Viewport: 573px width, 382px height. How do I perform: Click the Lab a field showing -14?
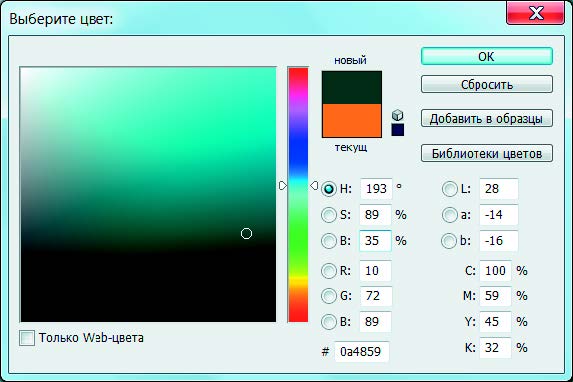click(499, 215)
